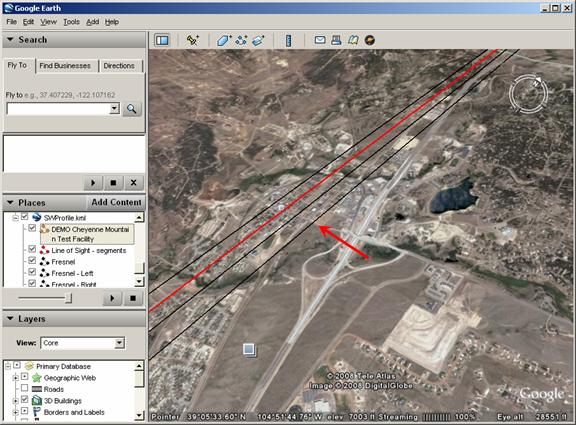The image size is (576, 425).
Task: Click the Line of Sight path icon
Action: [x=44, y=251]
